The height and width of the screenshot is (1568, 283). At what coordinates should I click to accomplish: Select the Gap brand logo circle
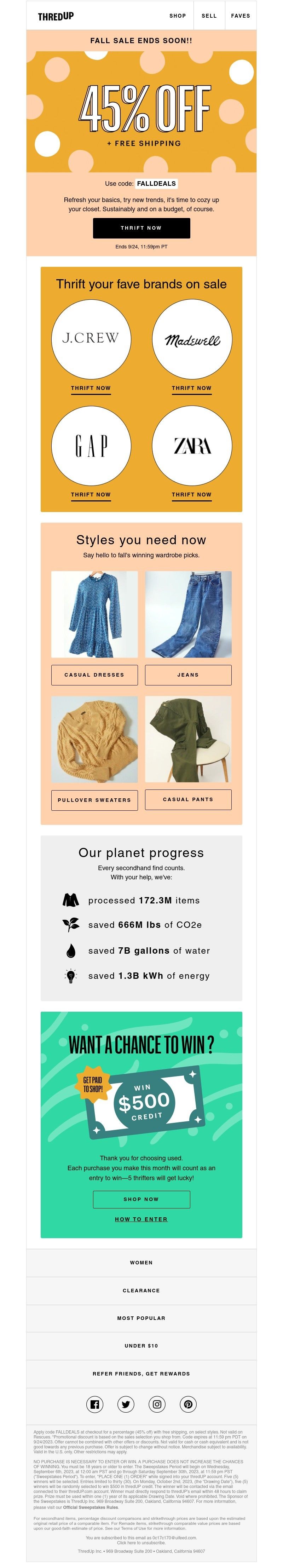91,446
